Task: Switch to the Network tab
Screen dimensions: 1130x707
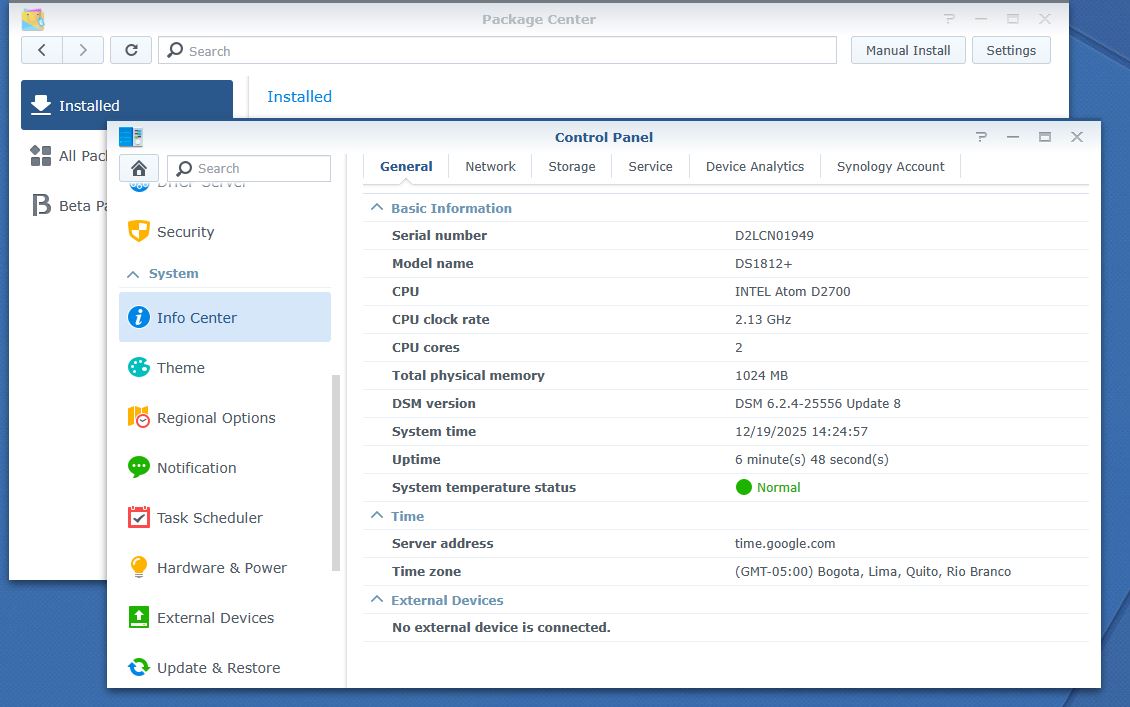Action: point(490,166)
